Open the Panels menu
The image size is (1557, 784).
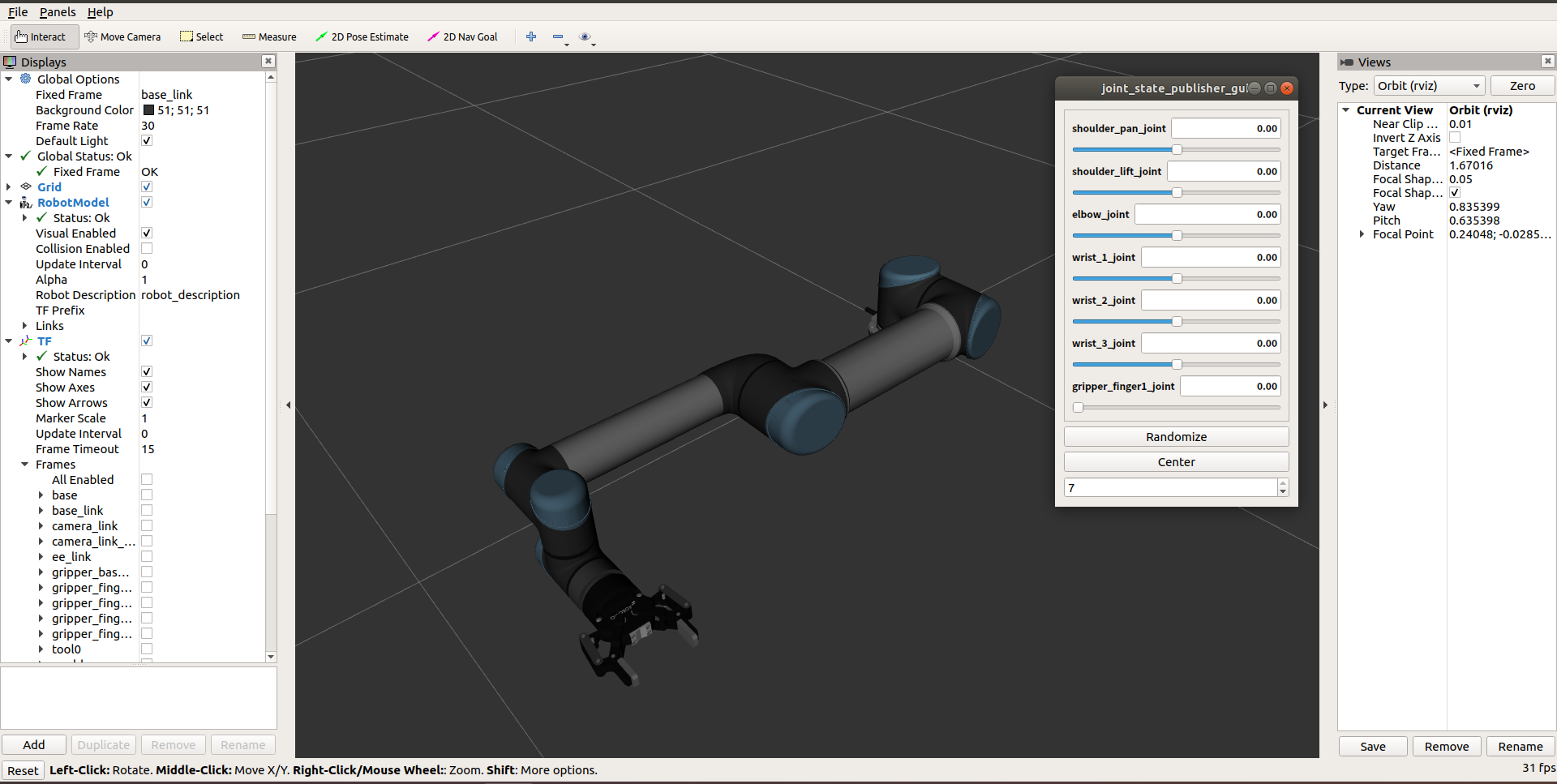tap(57, 12)
